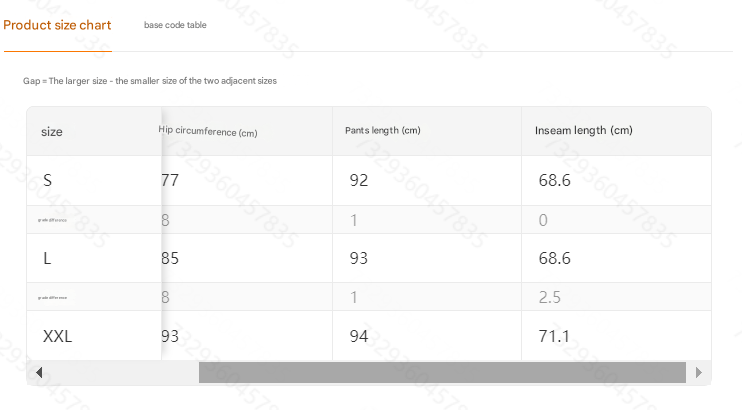Click the horizontal scrollbar thumb
The height and width of the screenshot is (410, 742).
tap(442, 373)
